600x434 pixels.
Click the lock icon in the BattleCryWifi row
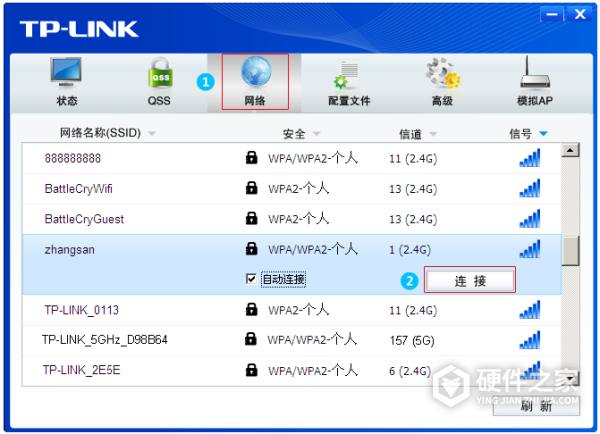[251, 188]
